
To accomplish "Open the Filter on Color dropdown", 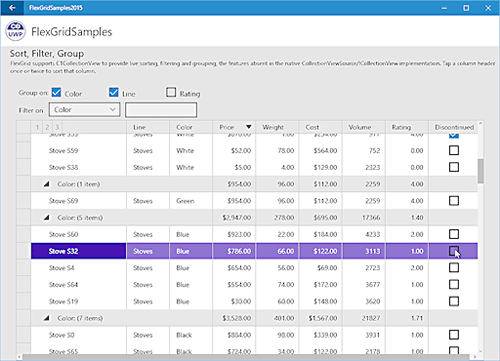I will [x=85, y=110].
